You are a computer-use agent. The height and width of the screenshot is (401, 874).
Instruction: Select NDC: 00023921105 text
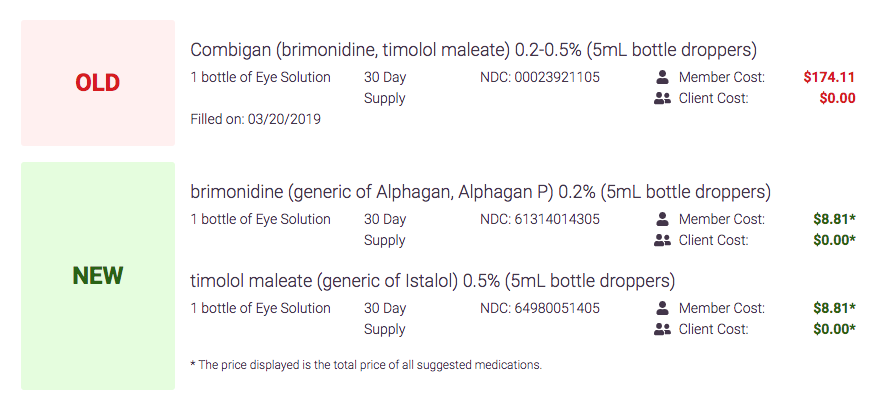tap(540, 78)
